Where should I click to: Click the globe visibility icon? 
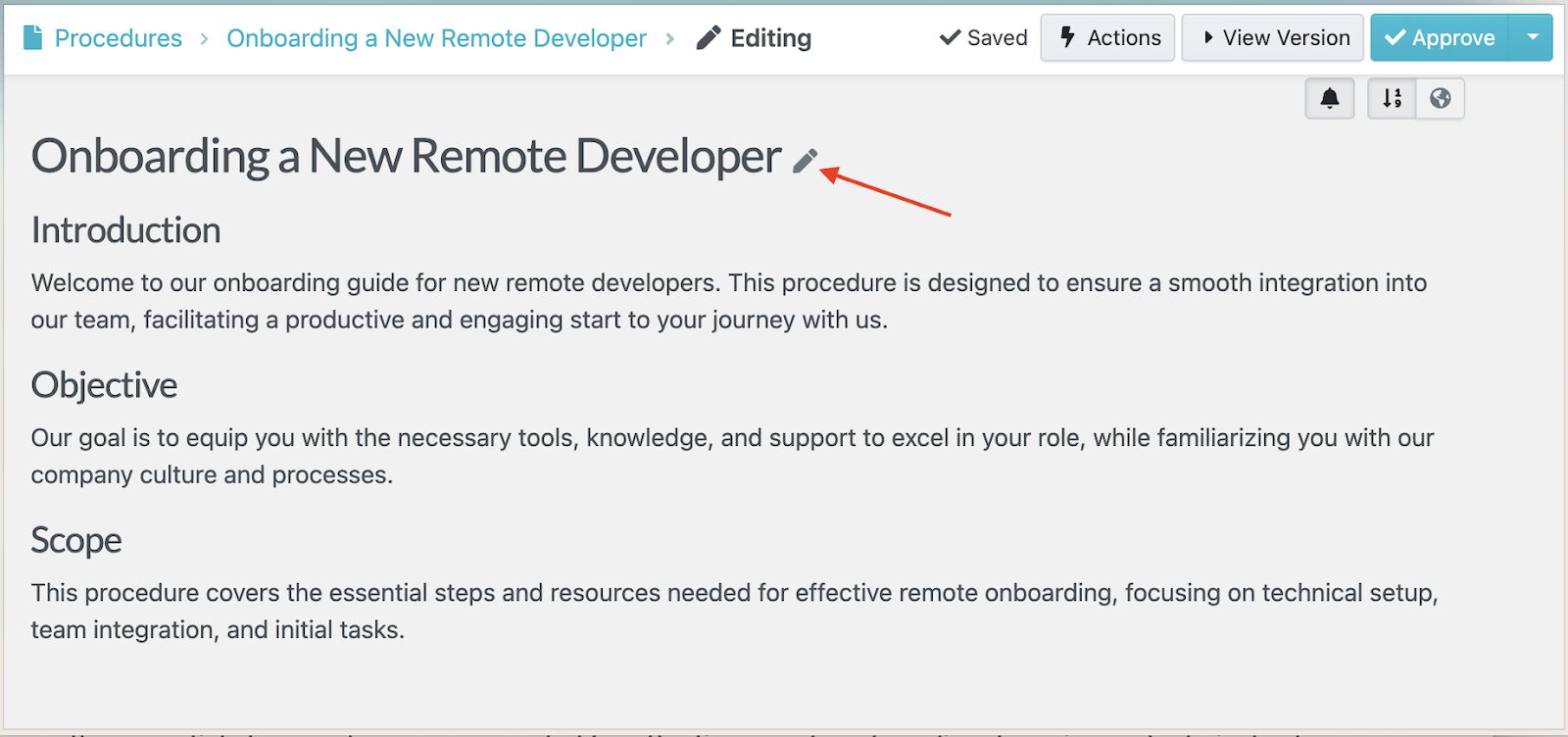click(x=1440, y=98)
